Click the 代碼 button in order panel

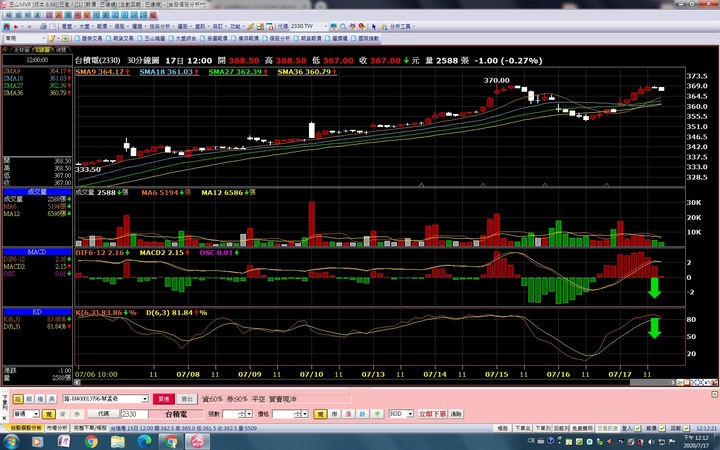(104, 414)
